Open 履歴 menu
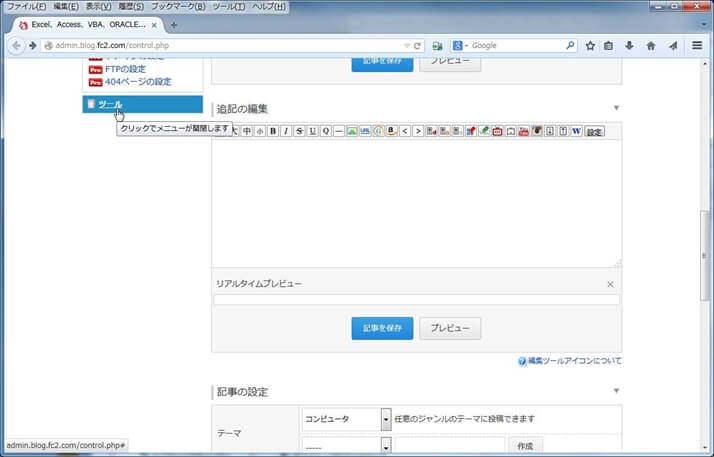 pyautogui.click(x=131, y=6)
